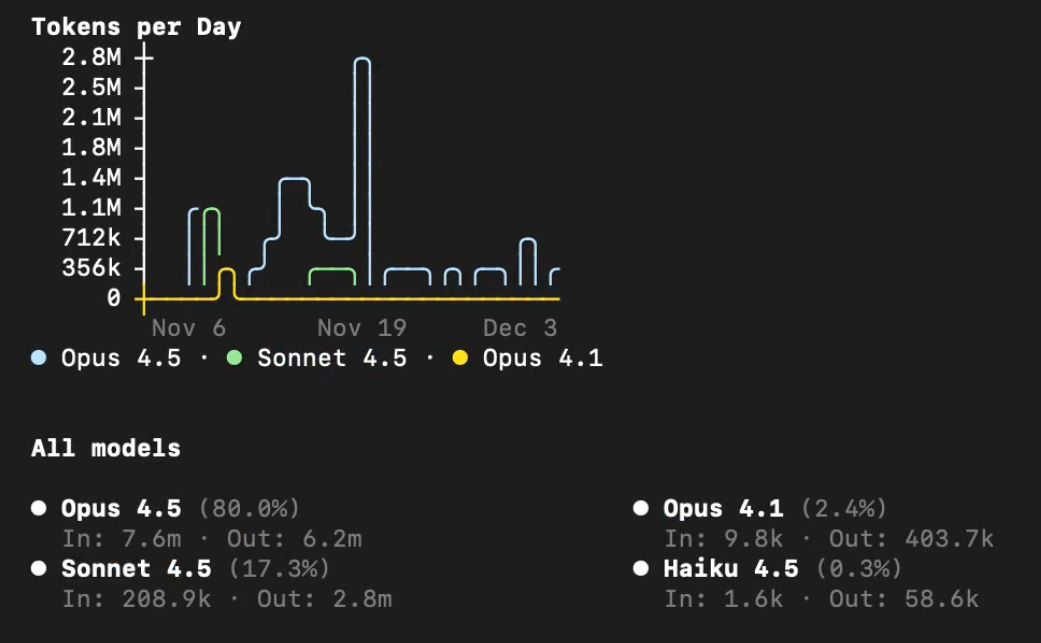Click the Sonnet 4.5 label in chart legend
Screen dimensions: 1041x643
tap(332, 358)
